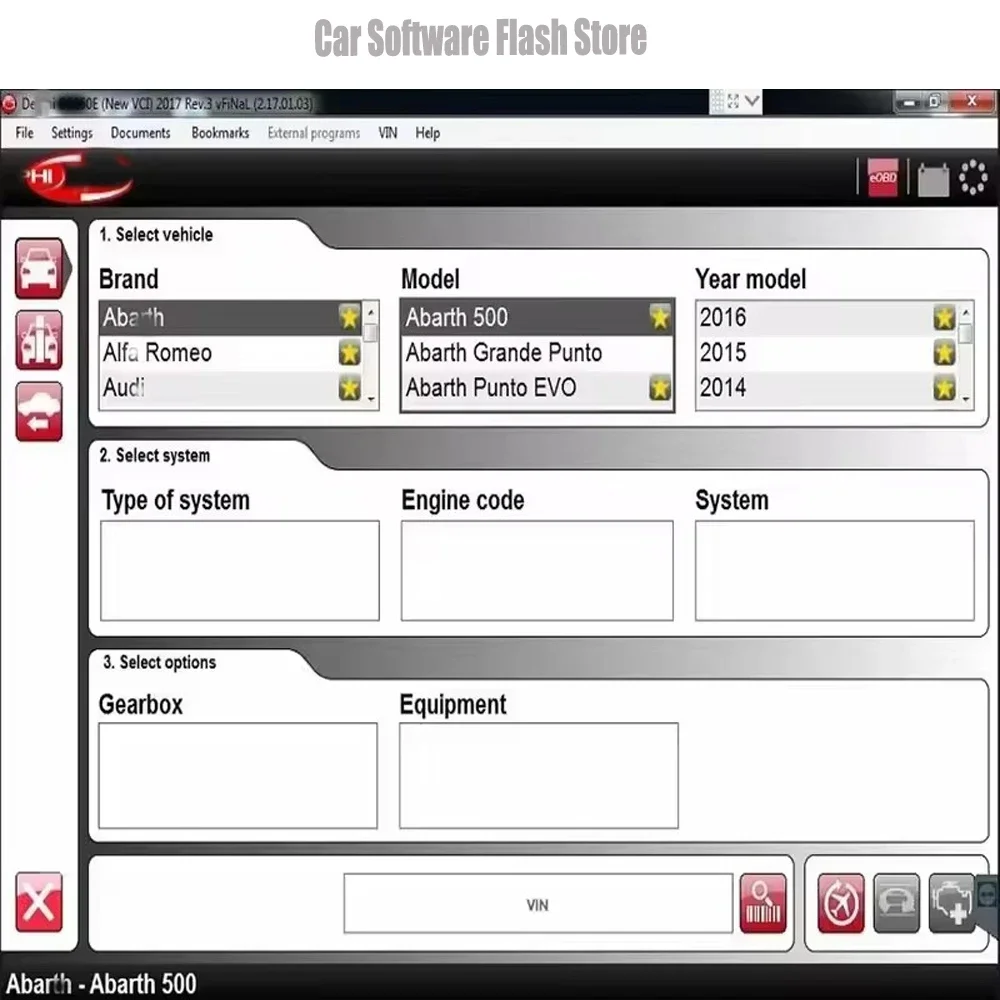Toggle favorite star for Abarth brand
The image size is (1000, 1000).
(349, 317)
